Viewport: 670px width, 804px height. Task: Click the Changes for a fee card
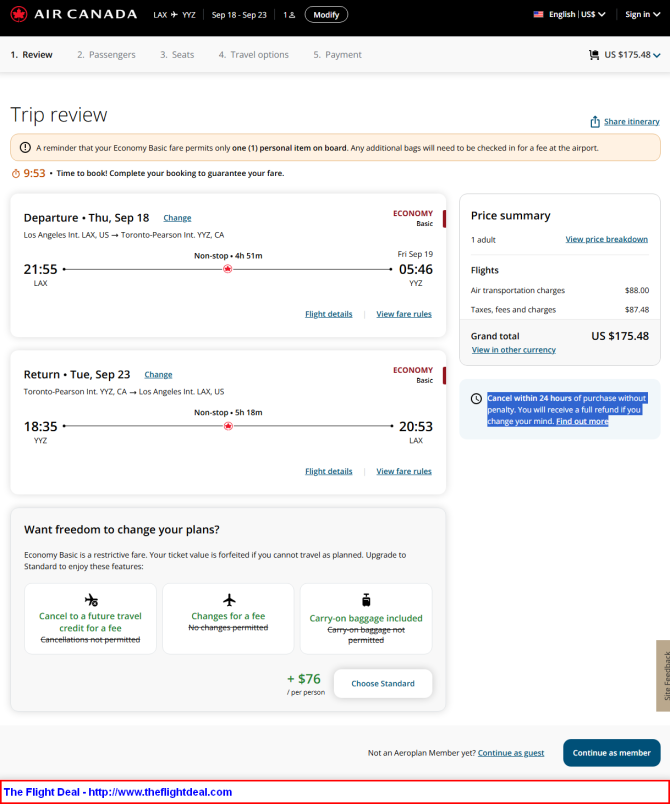[228, 619]
